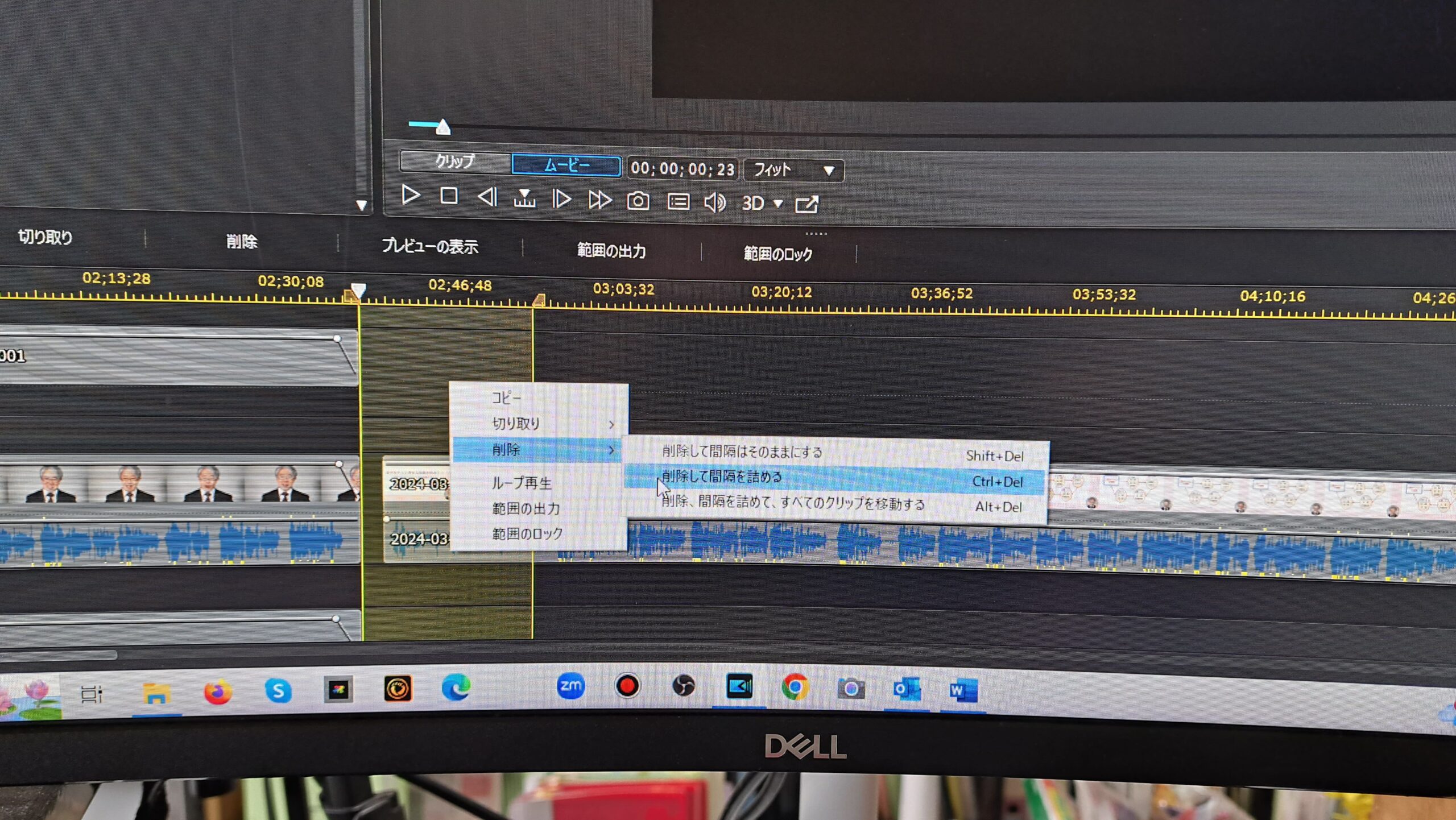The image size is (1456, 820).
Task: Click the range selection start handle on ruler
Action: [349, 296]
